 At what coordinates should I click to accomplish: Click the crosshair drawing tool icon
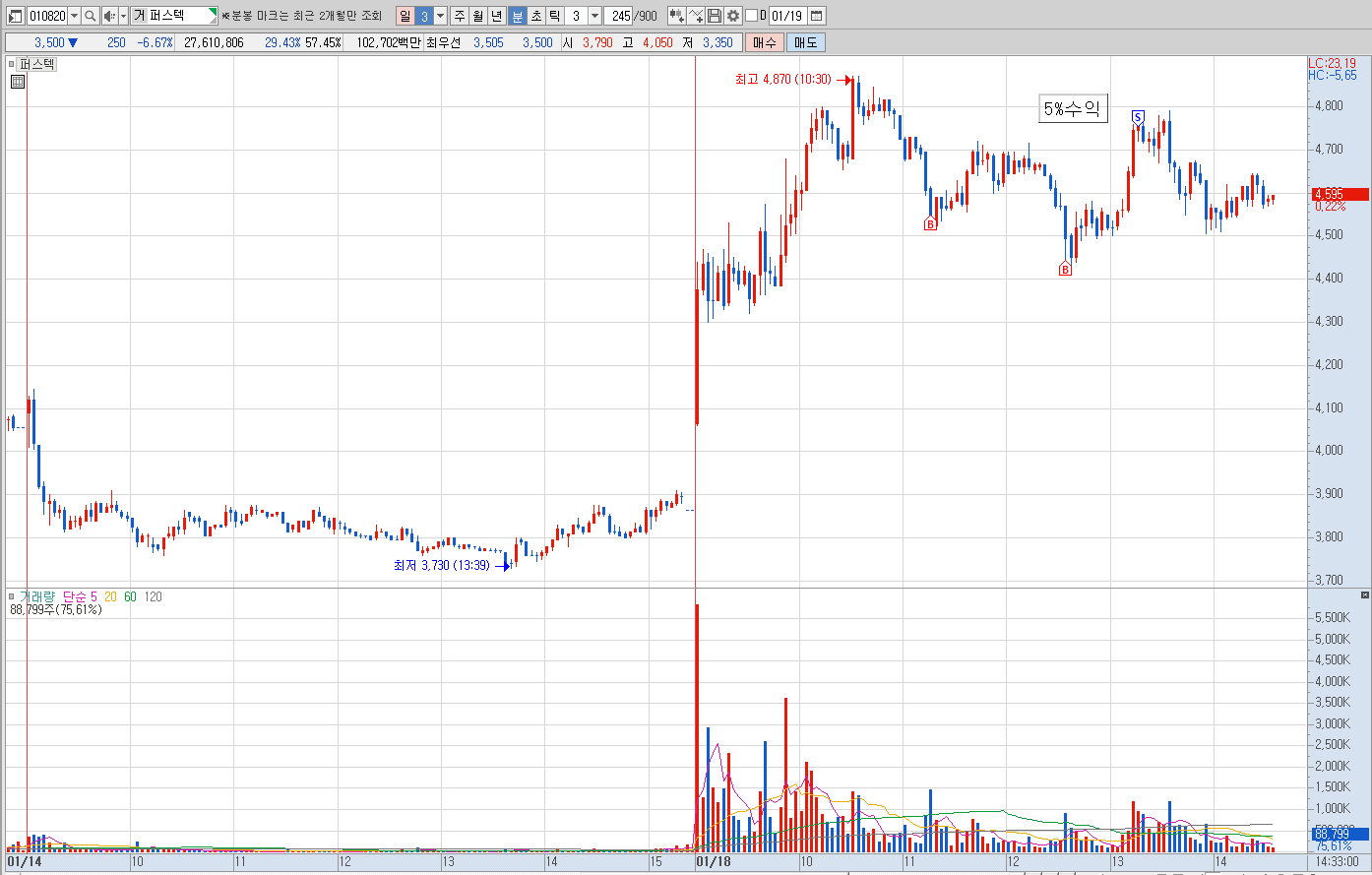point(696,16)
